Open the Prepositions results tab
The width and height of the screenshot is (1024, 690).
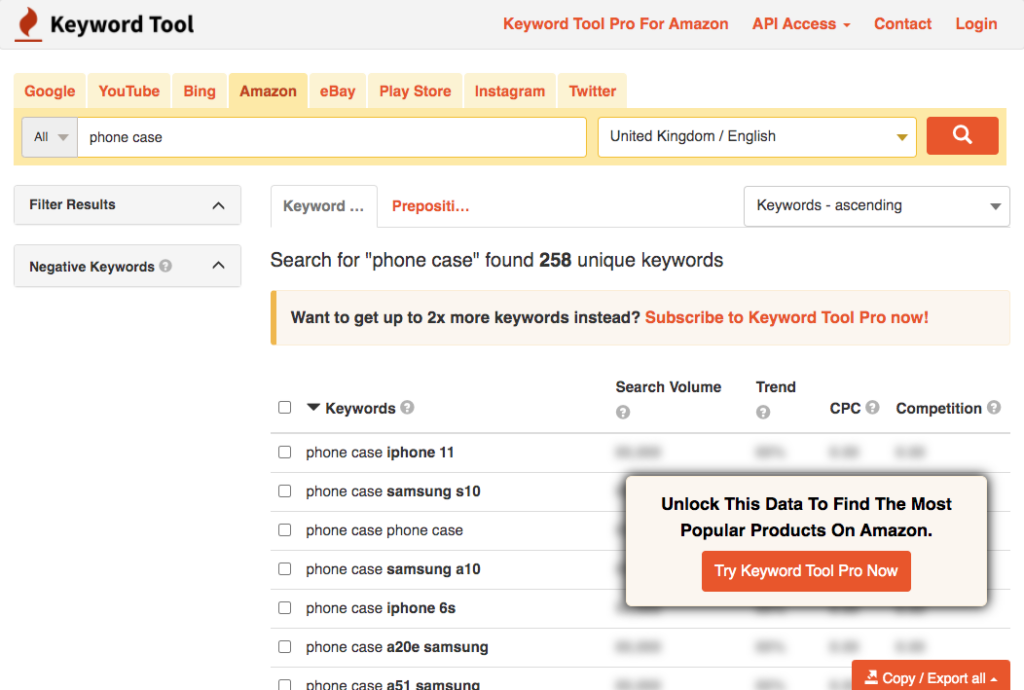430,206
